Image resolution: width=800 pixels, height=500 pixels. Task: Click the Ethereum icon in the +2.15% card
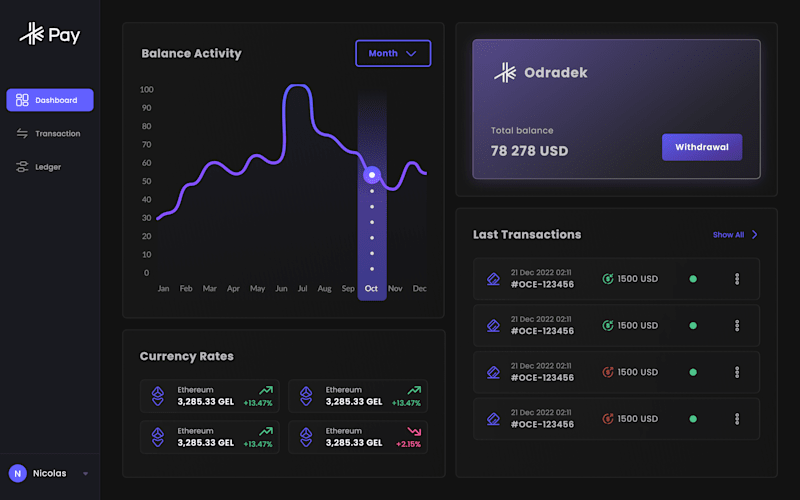click(x=306, y=437)
